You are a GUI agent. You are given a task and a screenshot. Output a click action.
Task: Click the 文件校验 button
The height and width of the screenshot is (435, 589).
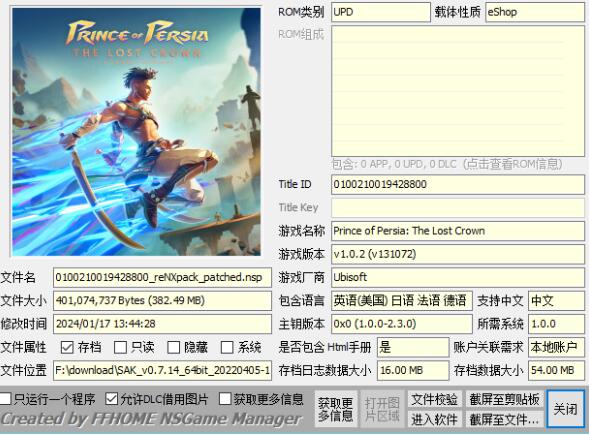[434, 399]
